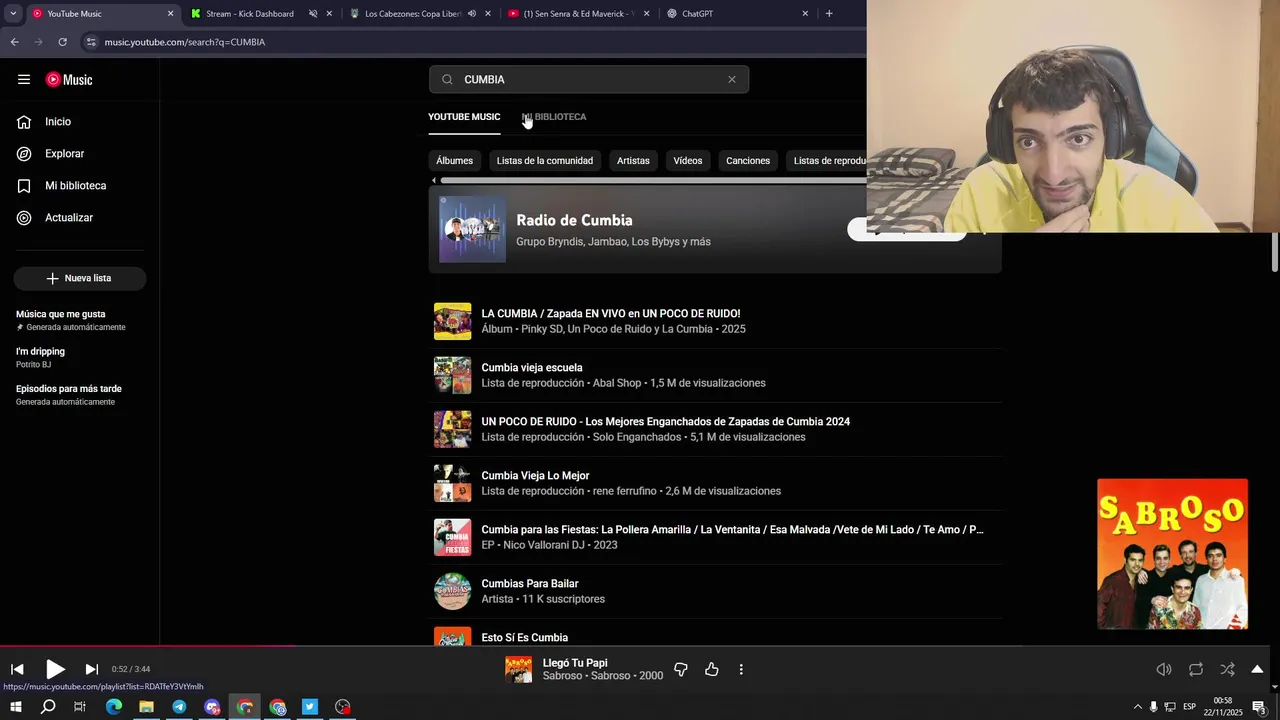Filter results by Canciones chip

coord(748,161)
